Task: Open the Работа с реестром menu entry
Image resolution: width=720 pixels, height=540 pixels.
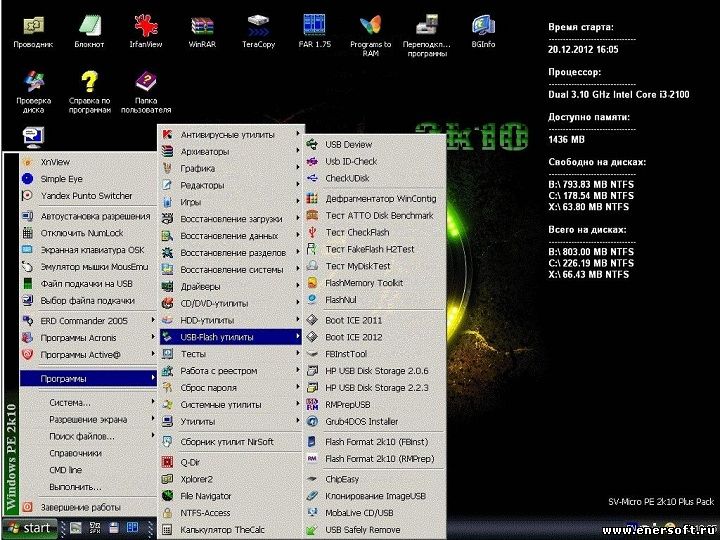Action: (231, 371)
